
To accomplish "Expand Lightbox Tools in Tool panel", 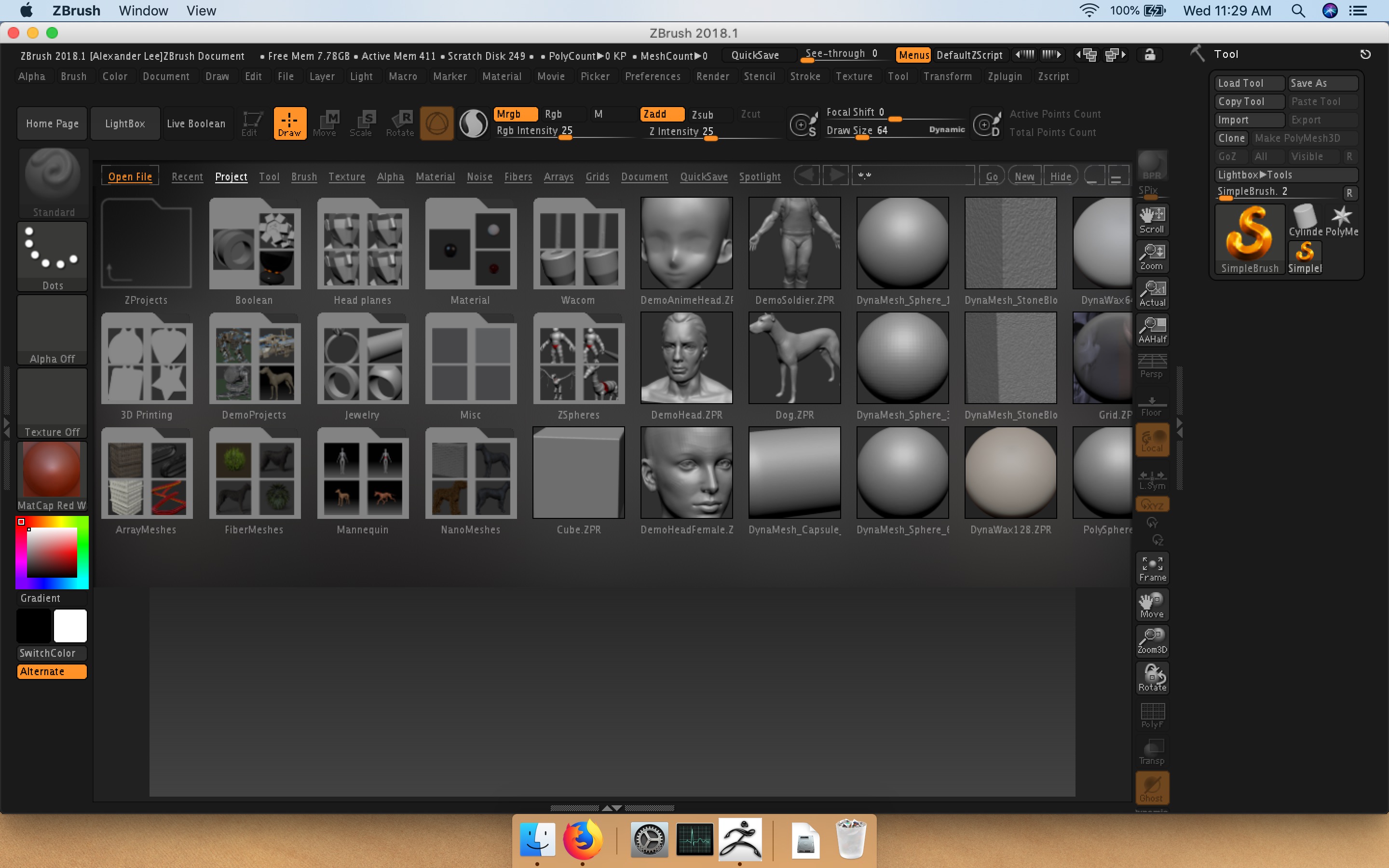I will pos(1286,175).
